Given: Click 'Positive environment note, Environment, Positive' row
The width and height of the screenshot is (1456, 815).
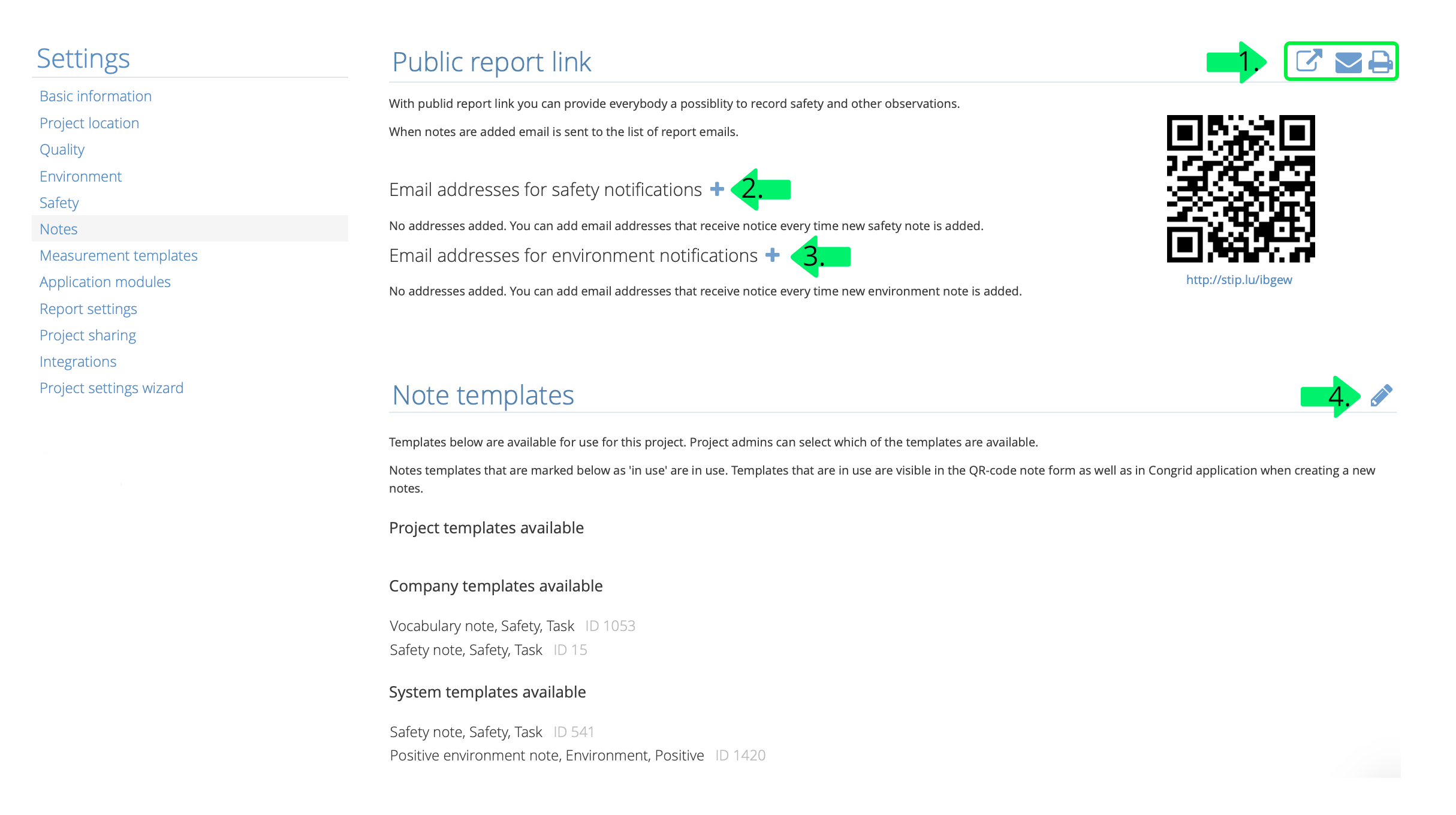Looking at the screenshot, I should (578, 755).
